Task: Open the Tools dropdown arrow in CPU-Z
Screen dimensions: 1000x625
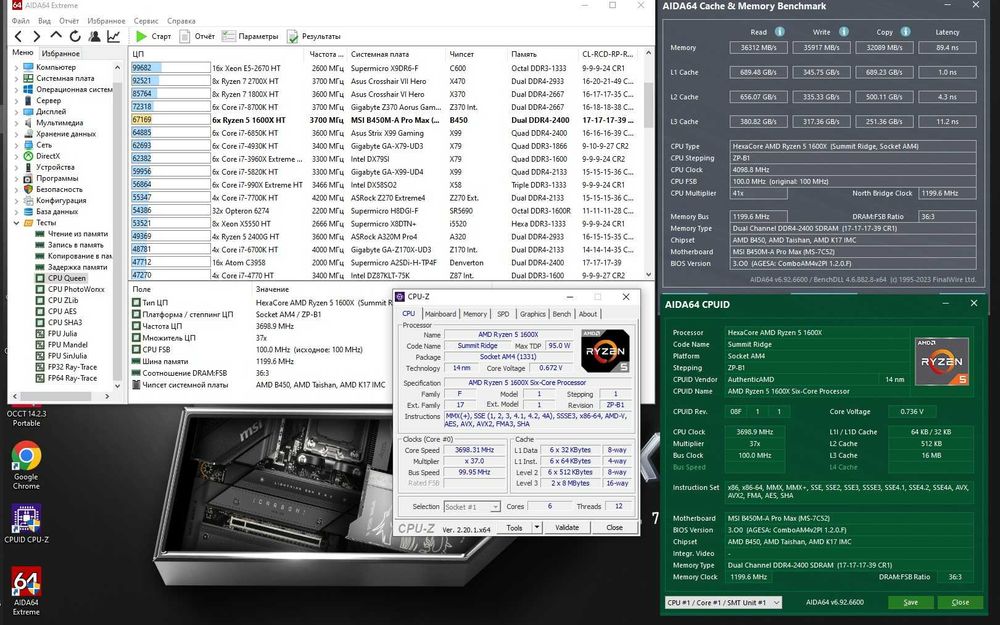Action: click(x=537, y=527)
